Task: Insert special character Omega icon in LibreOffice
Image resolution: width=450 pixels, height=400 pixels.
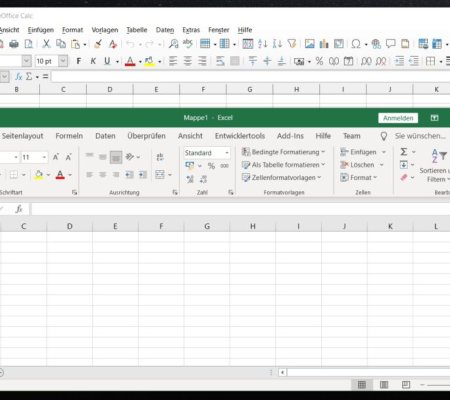Action: (356, 44)
